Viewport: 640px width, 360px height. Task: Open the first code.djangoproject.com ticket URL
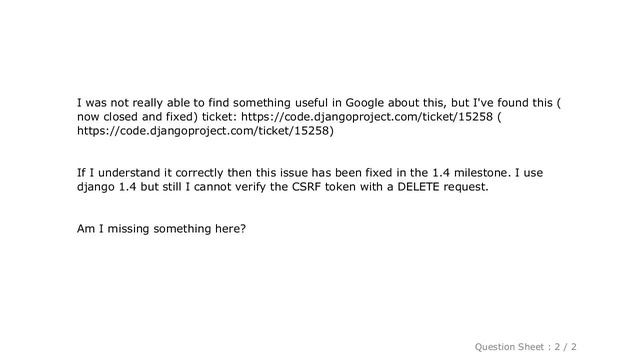point(367,117)
